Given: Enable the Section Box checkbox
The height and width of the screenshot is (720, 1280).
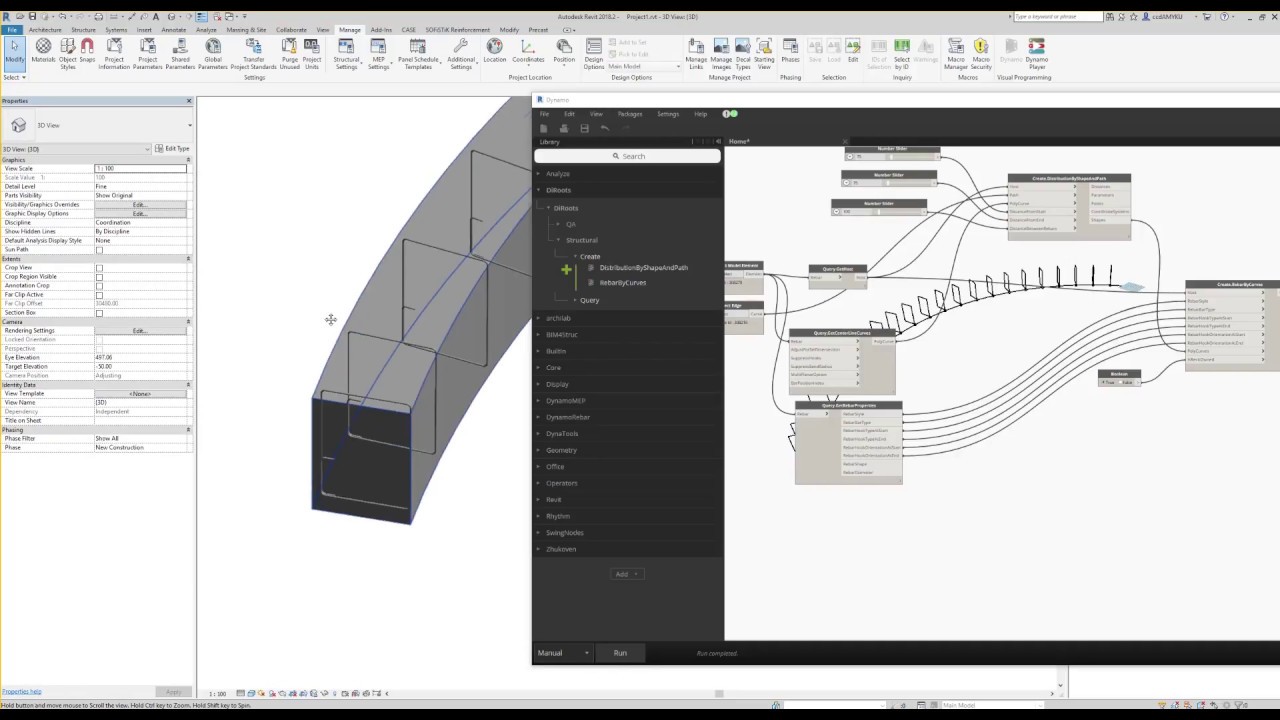Looking at the screenshot, I should point(99,313).
